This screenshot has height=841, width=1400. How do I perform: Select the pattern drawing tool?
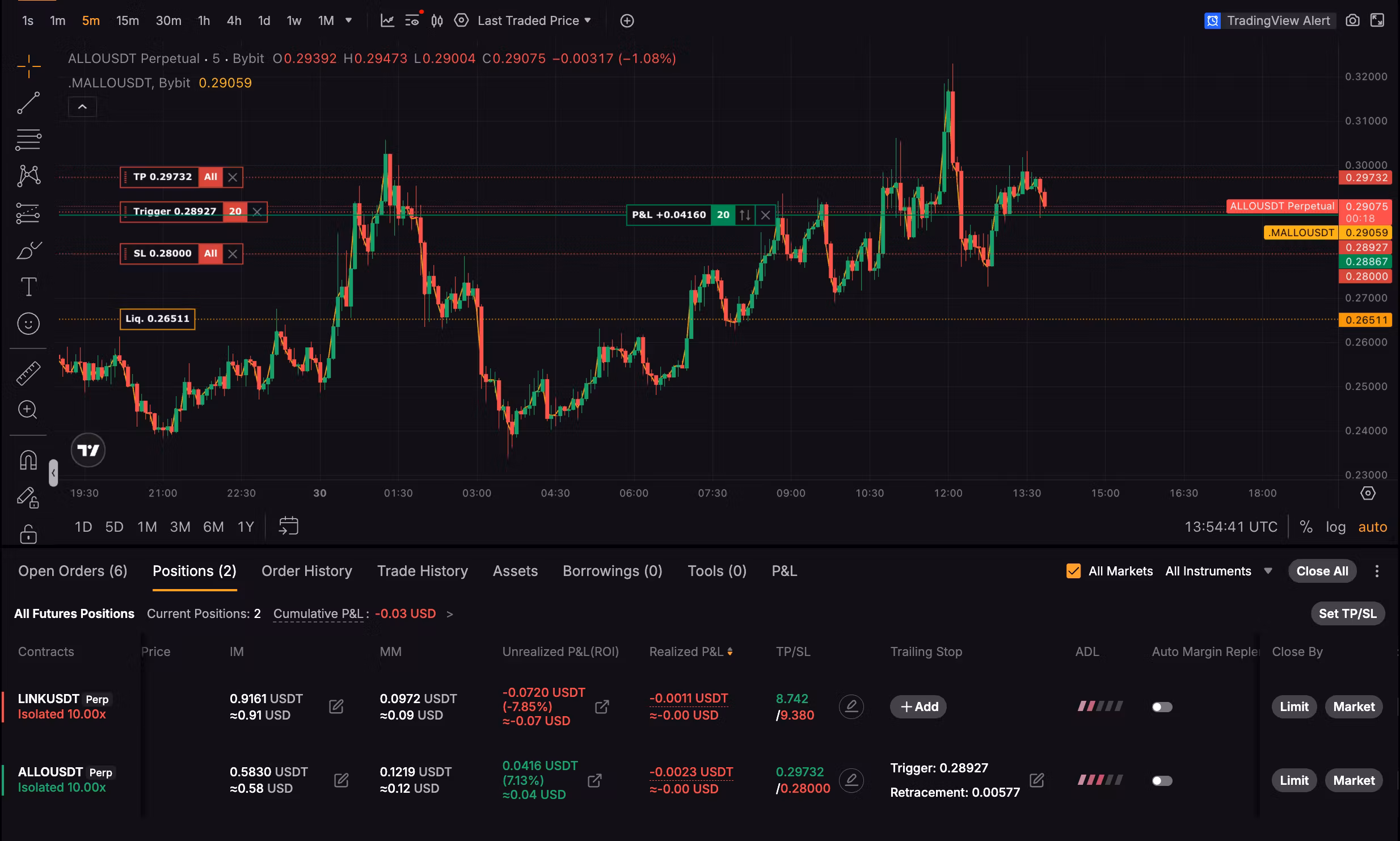point(28,176)
